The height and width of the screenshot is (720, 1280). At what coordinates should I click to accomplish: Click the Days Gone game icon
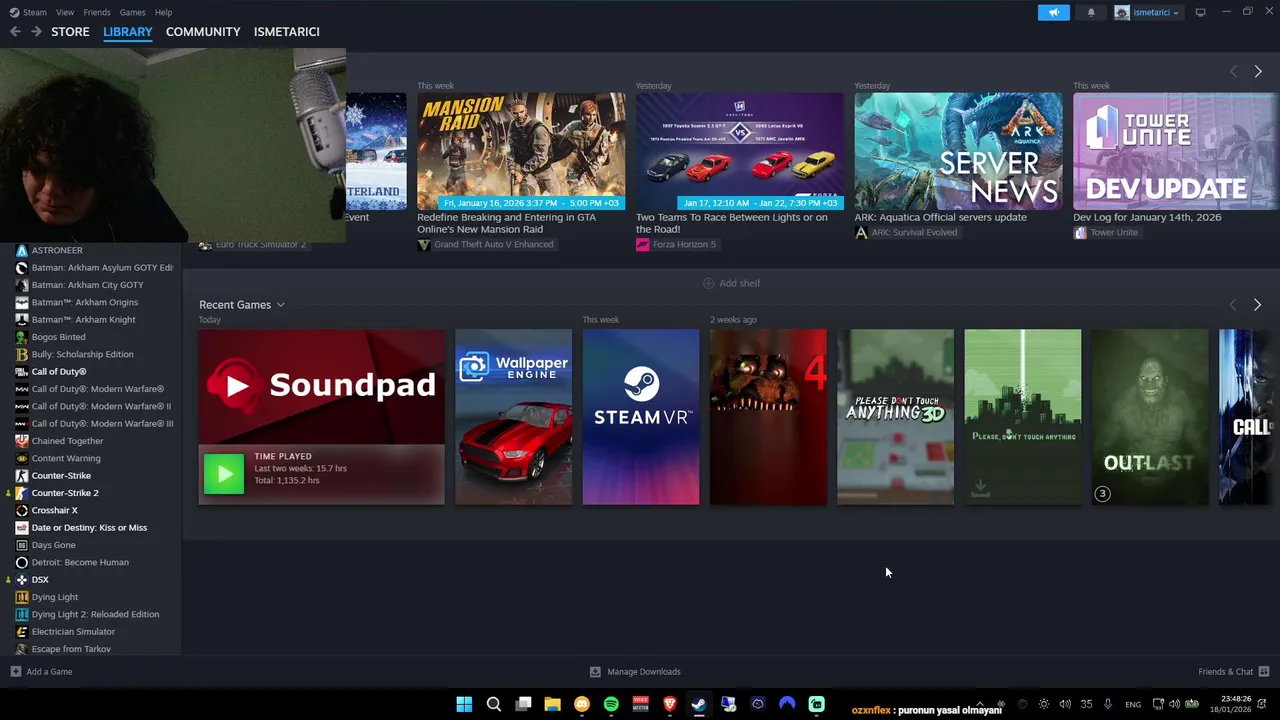point(22,545)
